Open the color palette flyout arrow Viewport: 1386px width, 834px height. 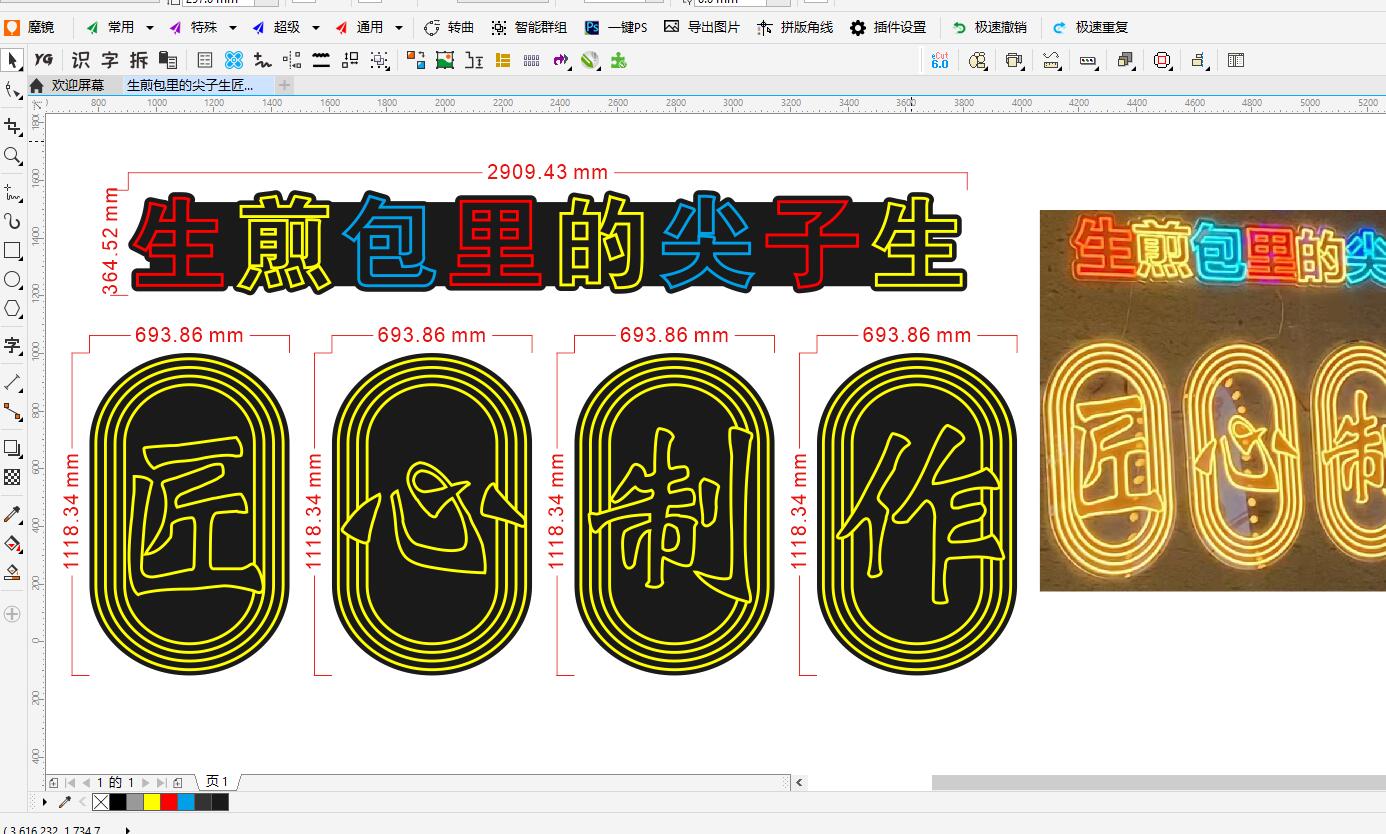[44, 802]
